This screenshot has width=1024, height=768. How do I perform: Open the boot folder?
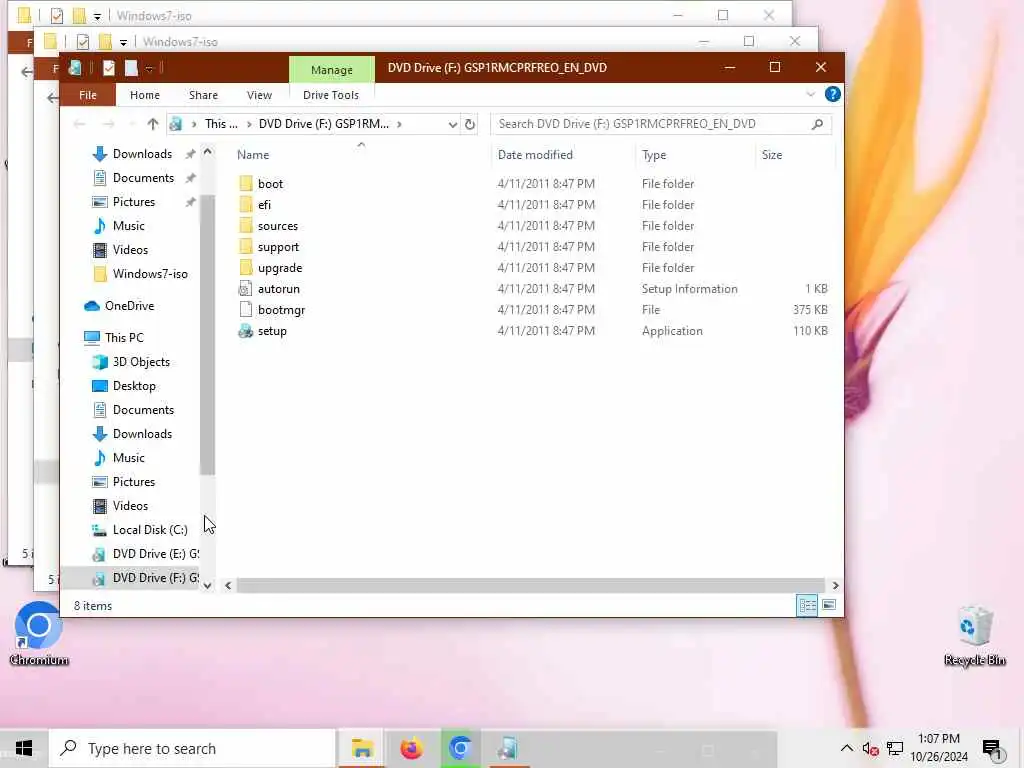(x=270, y=184)
